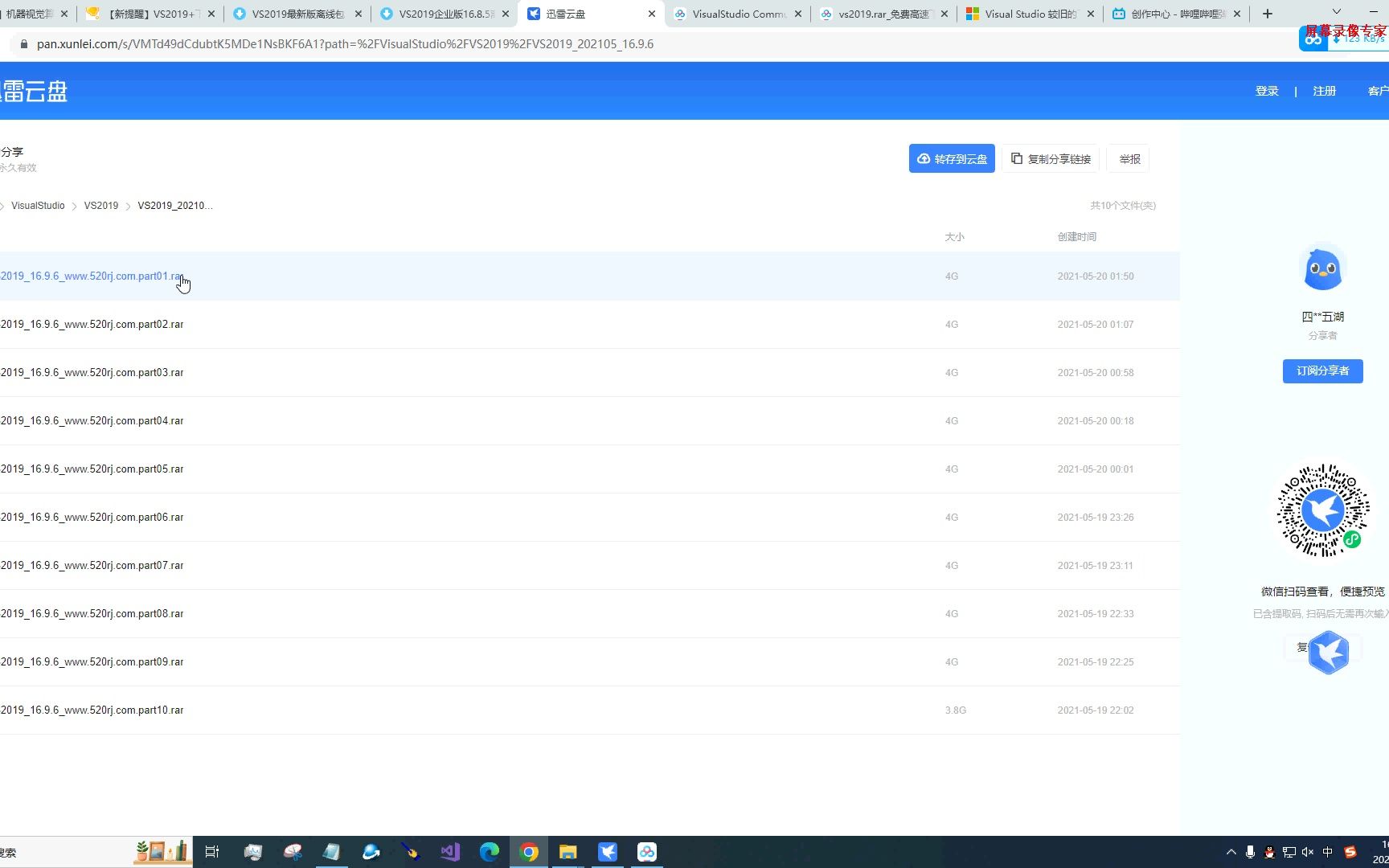Image resolution: width=1389 pixels, height=868 pixels.
Task: Open file part04.rar in the list
Action: tap(92, 420)
